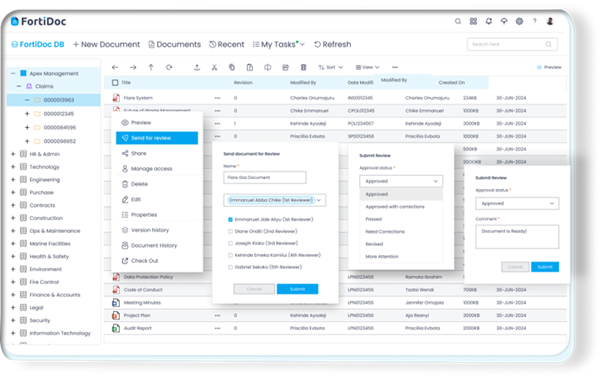Screen dimensions: 602x379
Task: Click New Document in top navigation
Action: pos(106,45)
